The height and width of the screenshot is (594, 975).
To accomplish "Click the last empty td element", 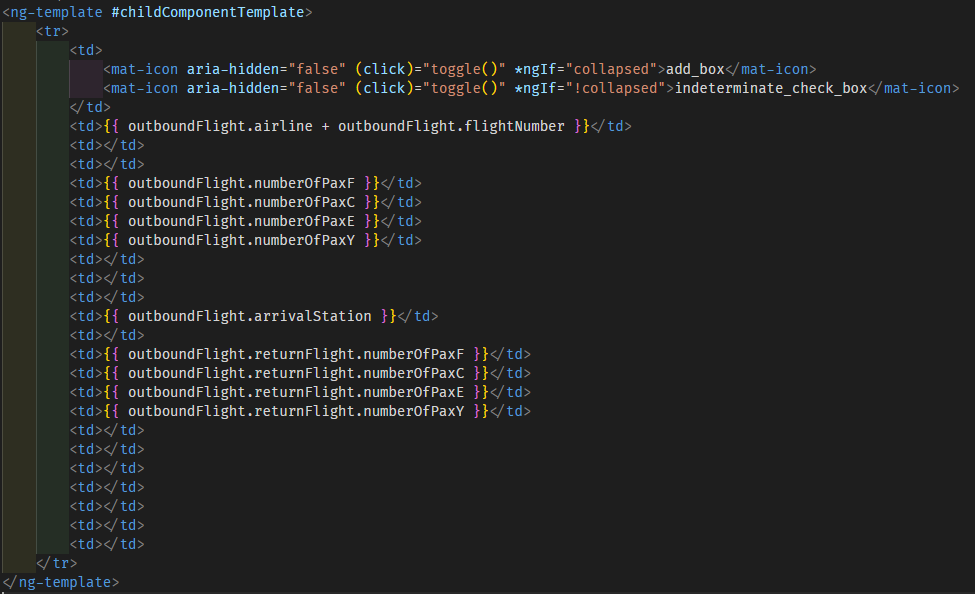I will pos(106,543).
